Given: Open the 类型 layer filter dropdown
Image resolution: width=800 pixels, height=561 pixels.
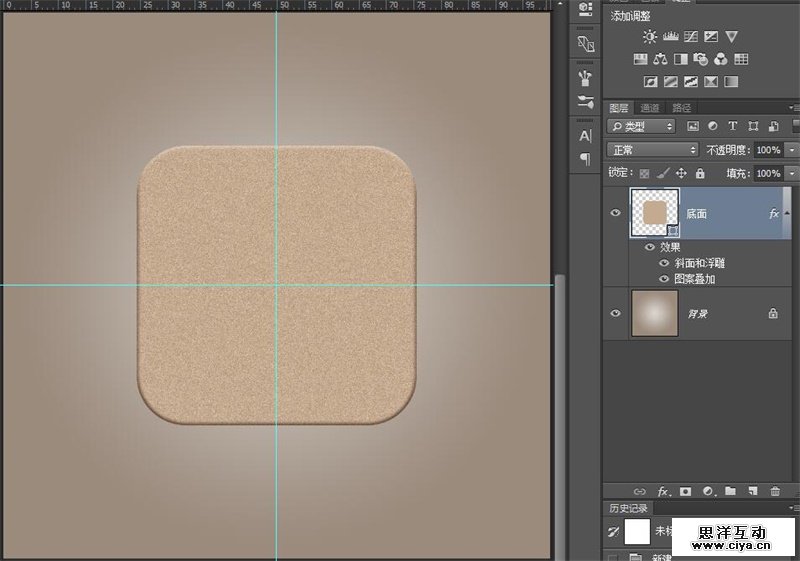Looking at the screenshot, I should pos(642,126).
